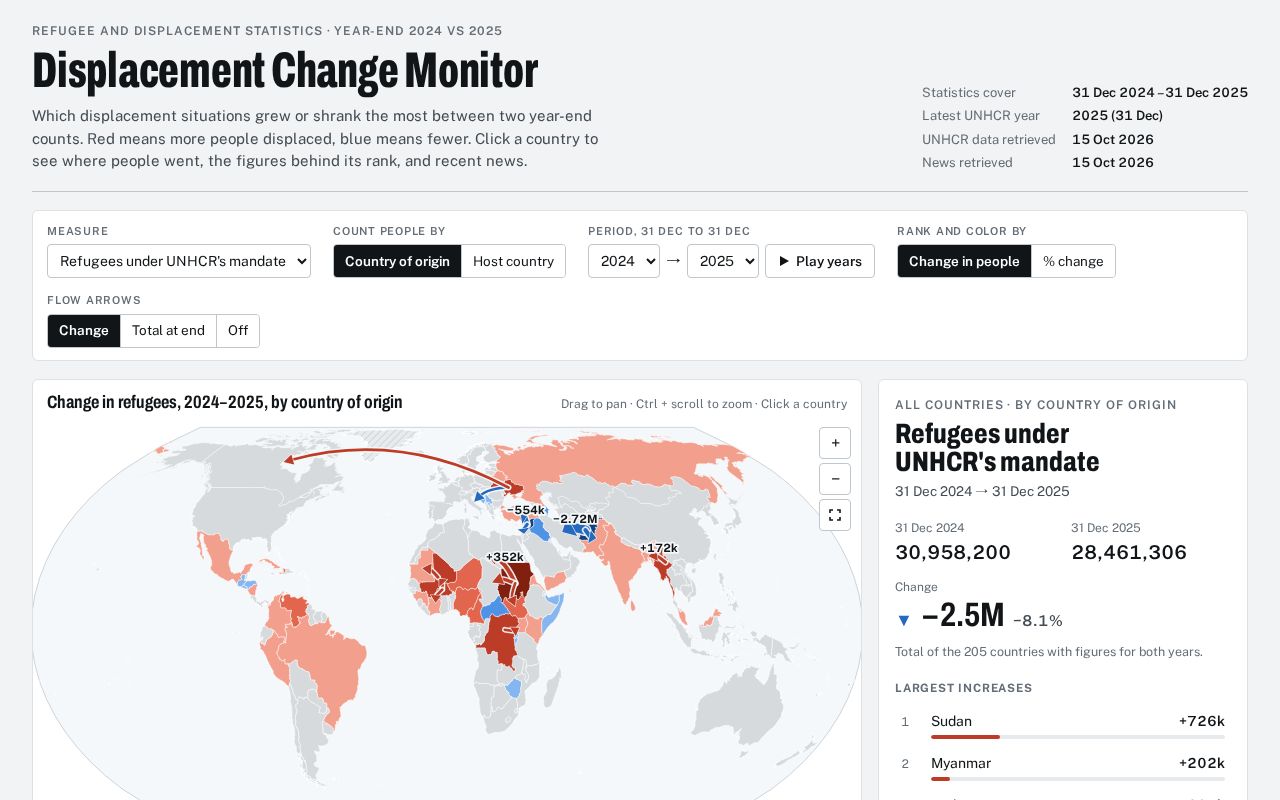This screenshot has width=1280, height=800.
Task: Click the Displacement Change Monitor title
Action: [x=285, y=70]
